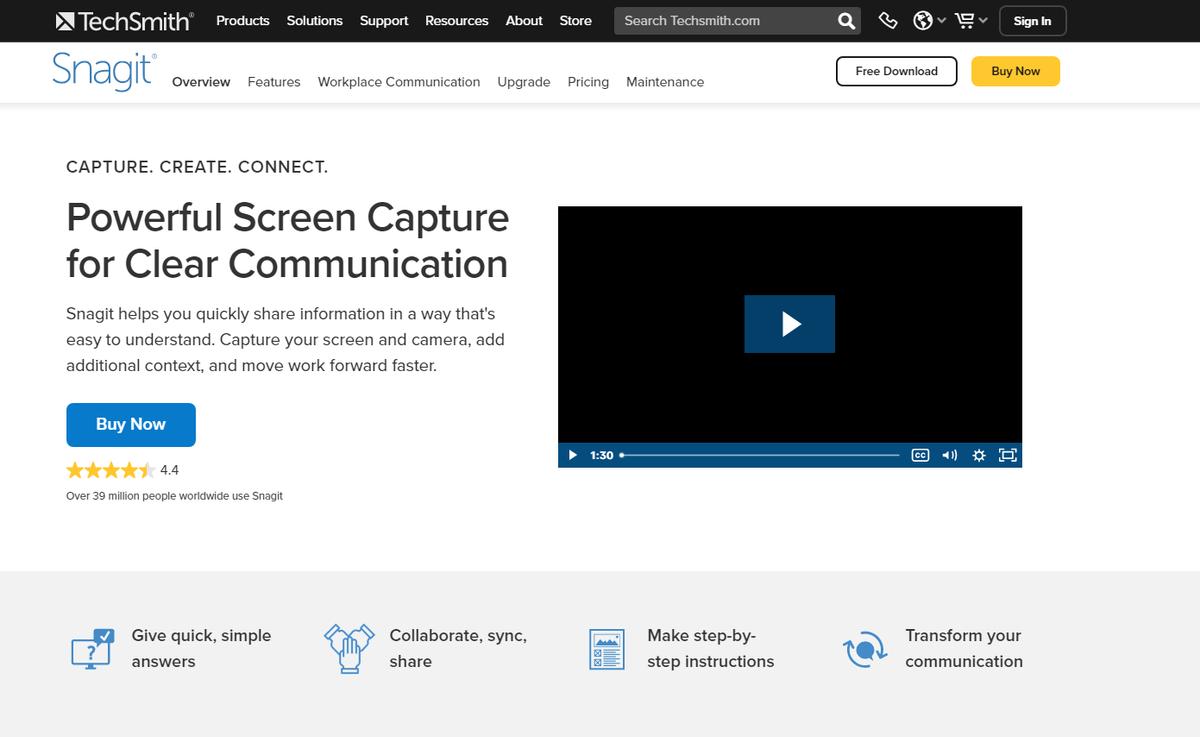The height and width of the screenshot is (737, 1200).
Task: Click the TechSmith logo
Action: [125, 21]
